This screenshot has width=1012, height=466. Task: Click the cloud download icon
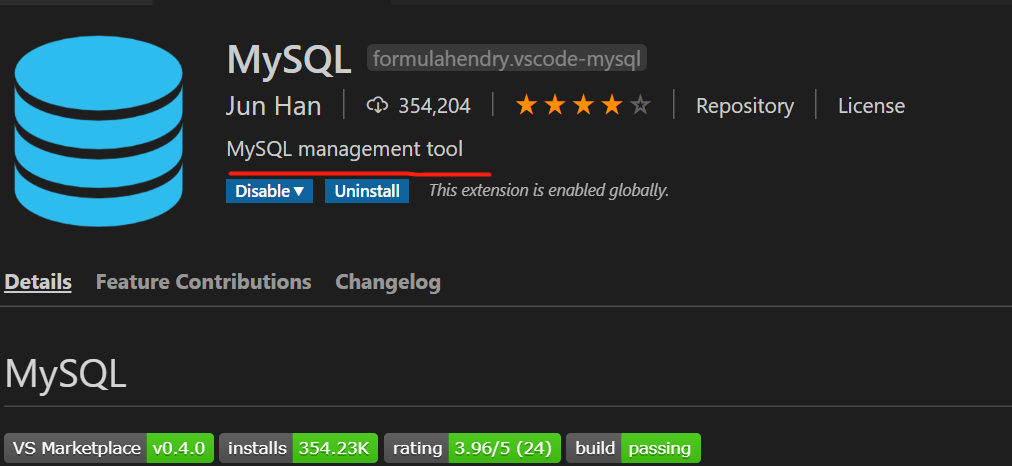pos(377,105)
